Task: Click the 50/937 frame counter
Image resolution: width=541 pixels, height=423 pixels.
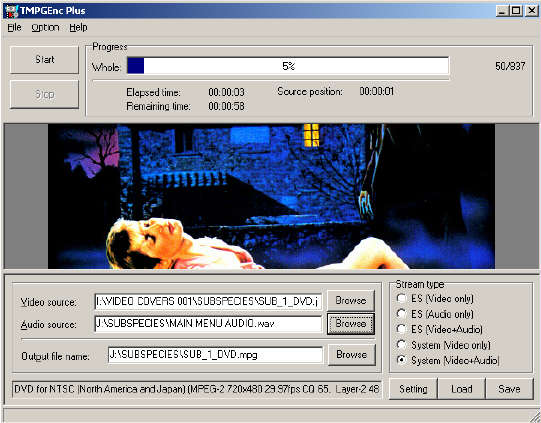Action: coord(510,66)
